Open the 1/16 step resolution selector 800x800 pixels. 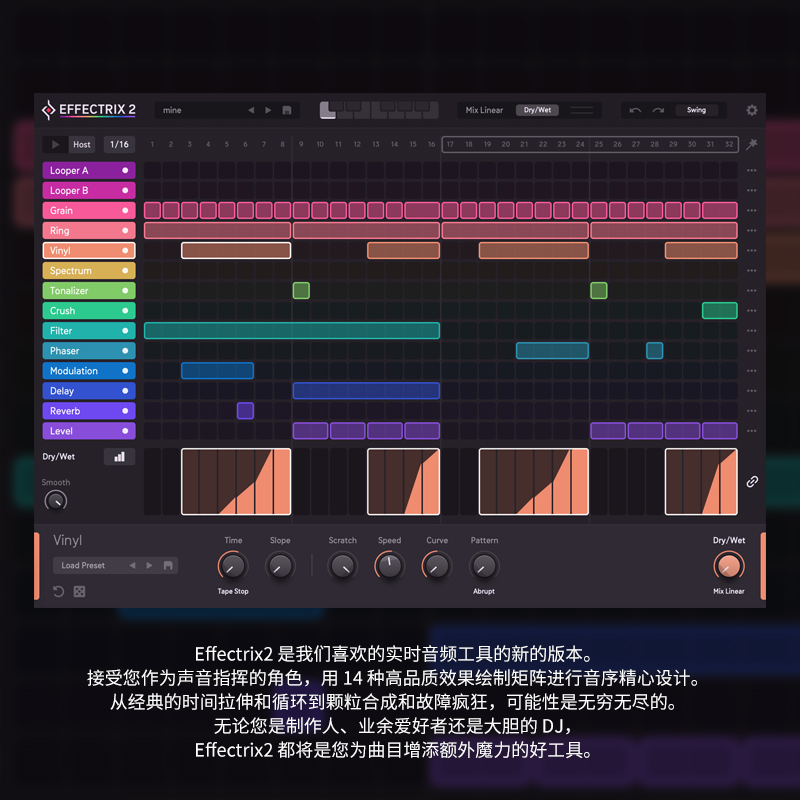[x=119, y=144]
